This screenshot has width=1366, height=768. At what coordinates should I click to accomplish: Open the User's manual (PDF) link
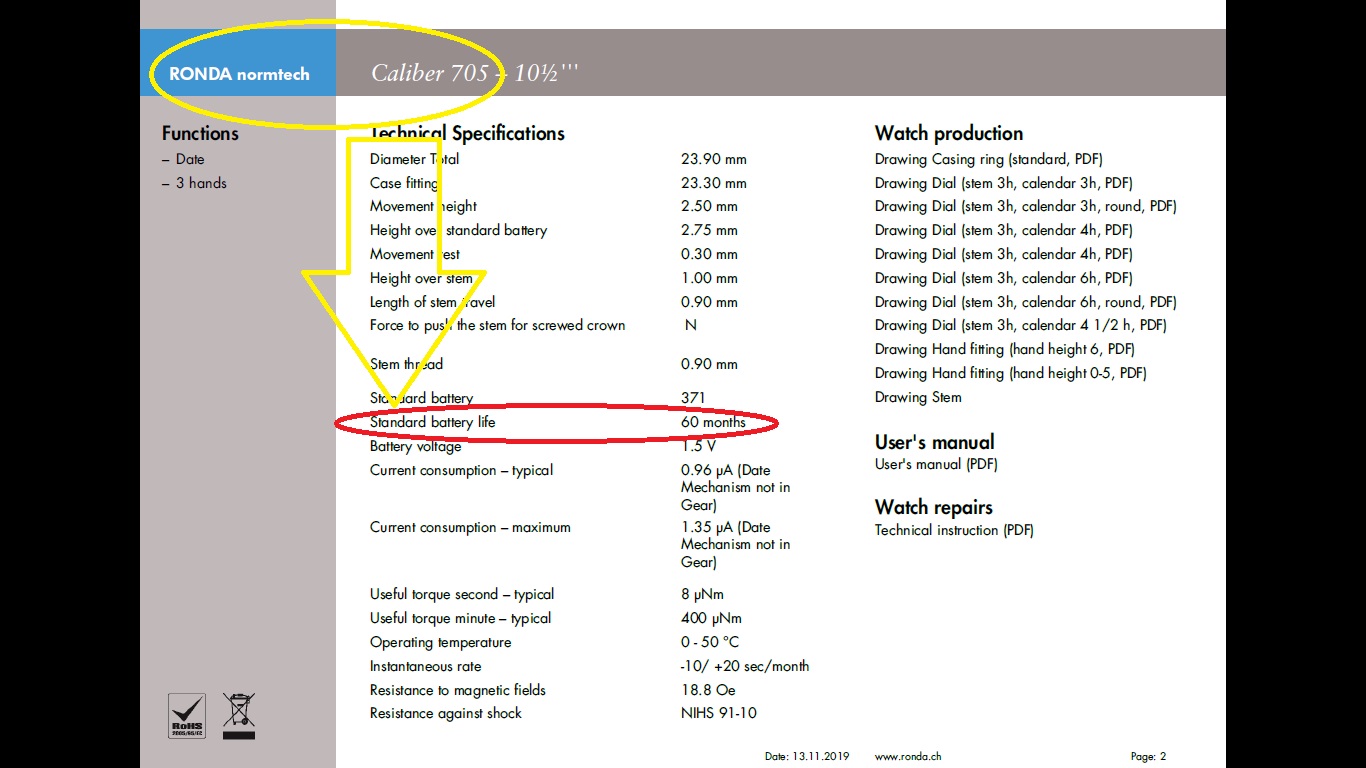(x=936, y=464)
